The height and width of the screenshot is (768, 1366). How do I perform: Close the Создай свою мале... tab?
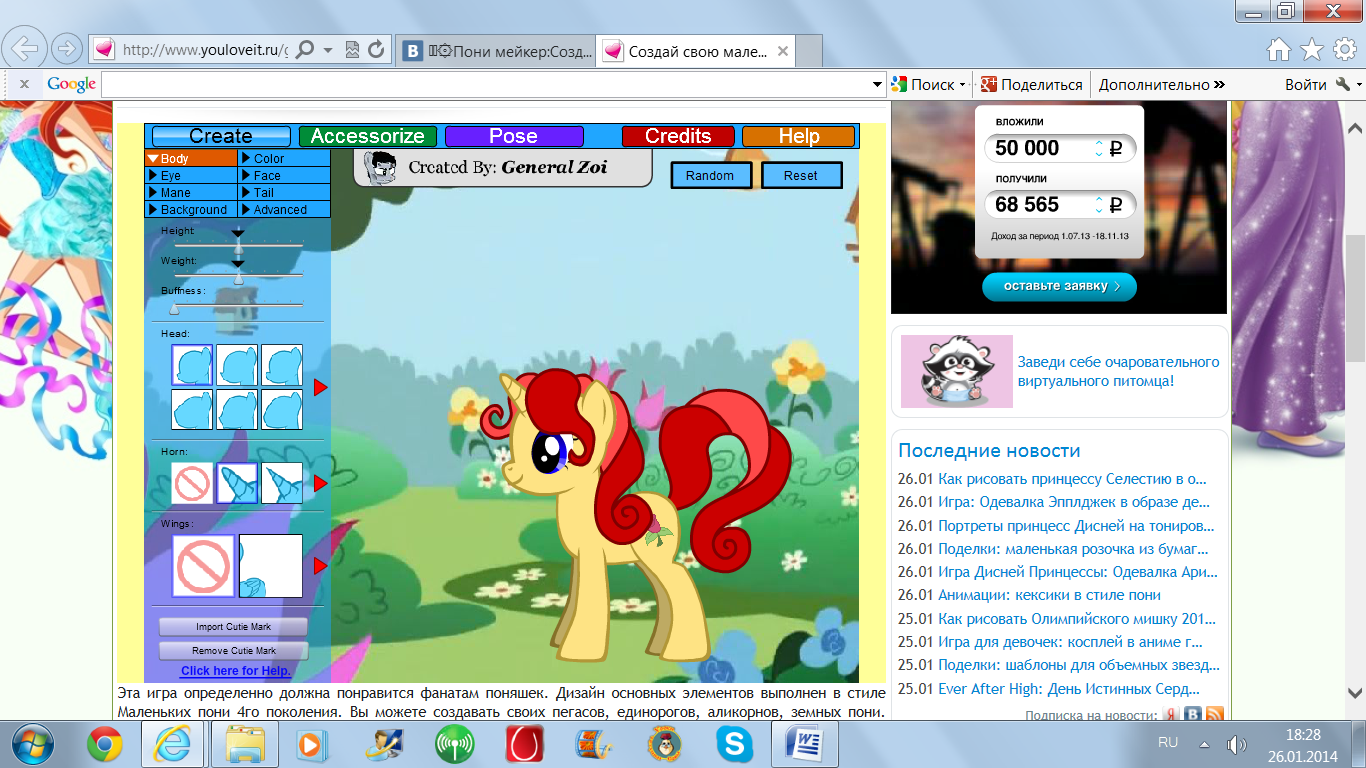[783, 51]
